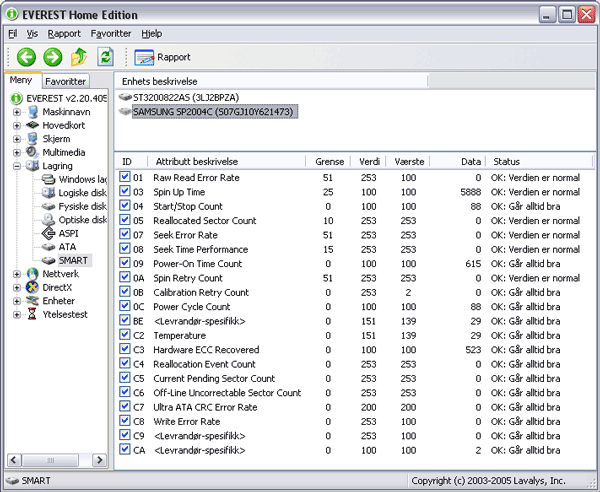Viewport: 600px width, 492px height.
Task: Expand the Hovedkort tree node
Action: pos(16,126)
